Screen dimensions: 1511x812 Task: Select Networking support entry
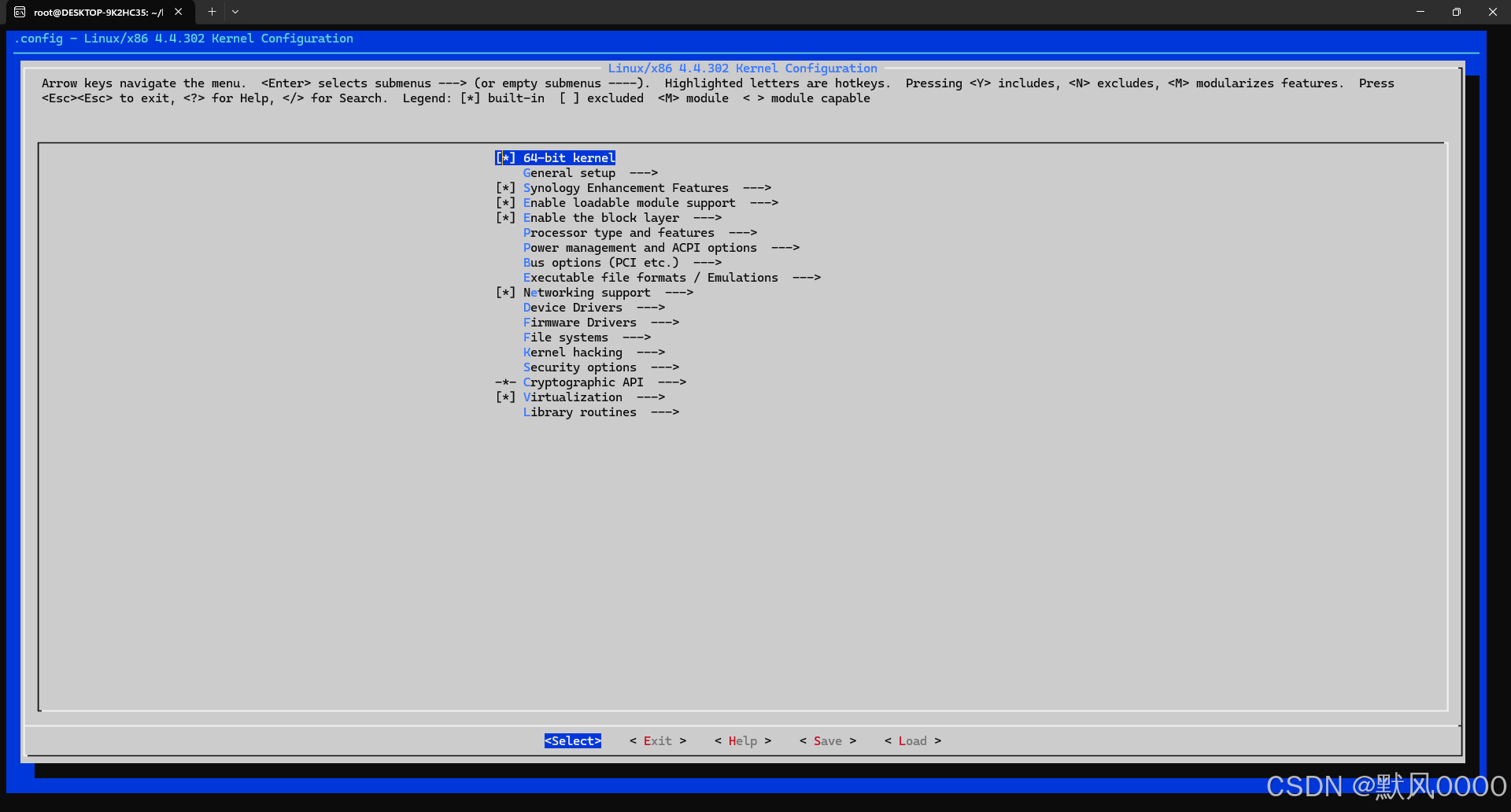[x=587, y=293]
